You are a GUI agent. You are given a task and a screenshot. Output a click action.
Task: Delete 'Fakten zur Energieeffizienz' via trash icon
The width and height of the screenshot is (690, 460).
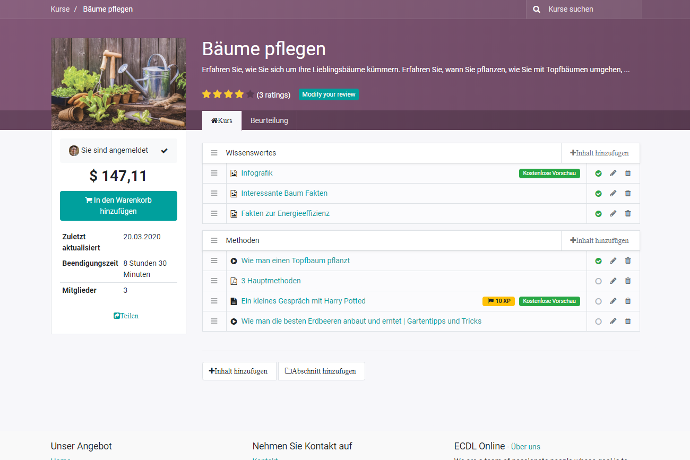[628, 213]
